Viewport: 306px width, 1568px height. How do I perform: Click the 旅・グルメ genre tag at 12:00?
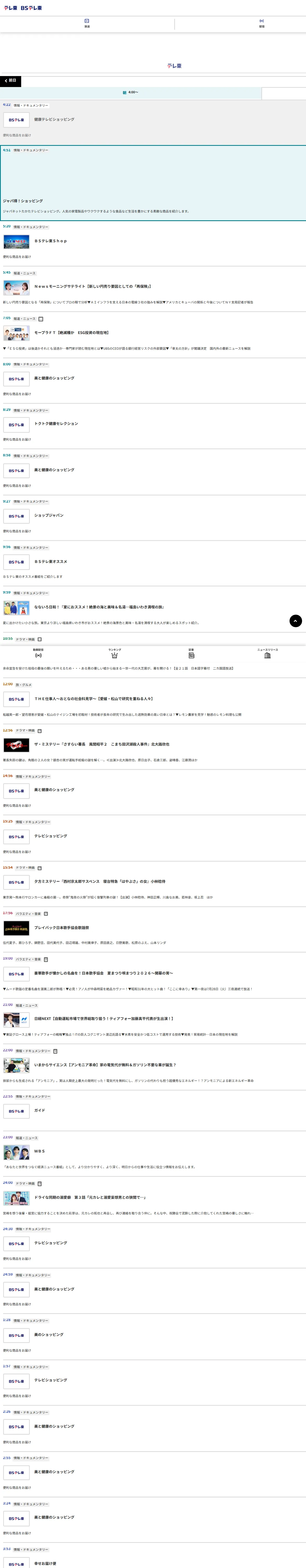(24, 685)
